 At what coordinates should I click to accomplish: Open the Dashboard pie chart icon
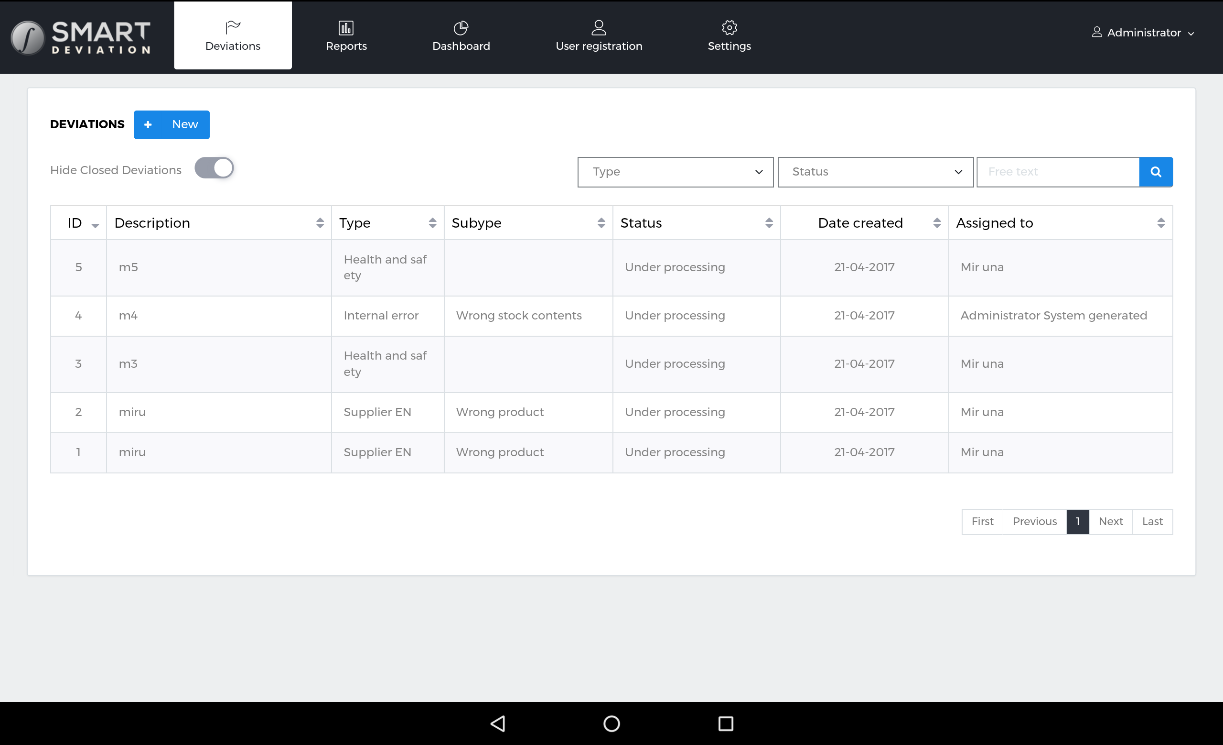tap(461, 28)
